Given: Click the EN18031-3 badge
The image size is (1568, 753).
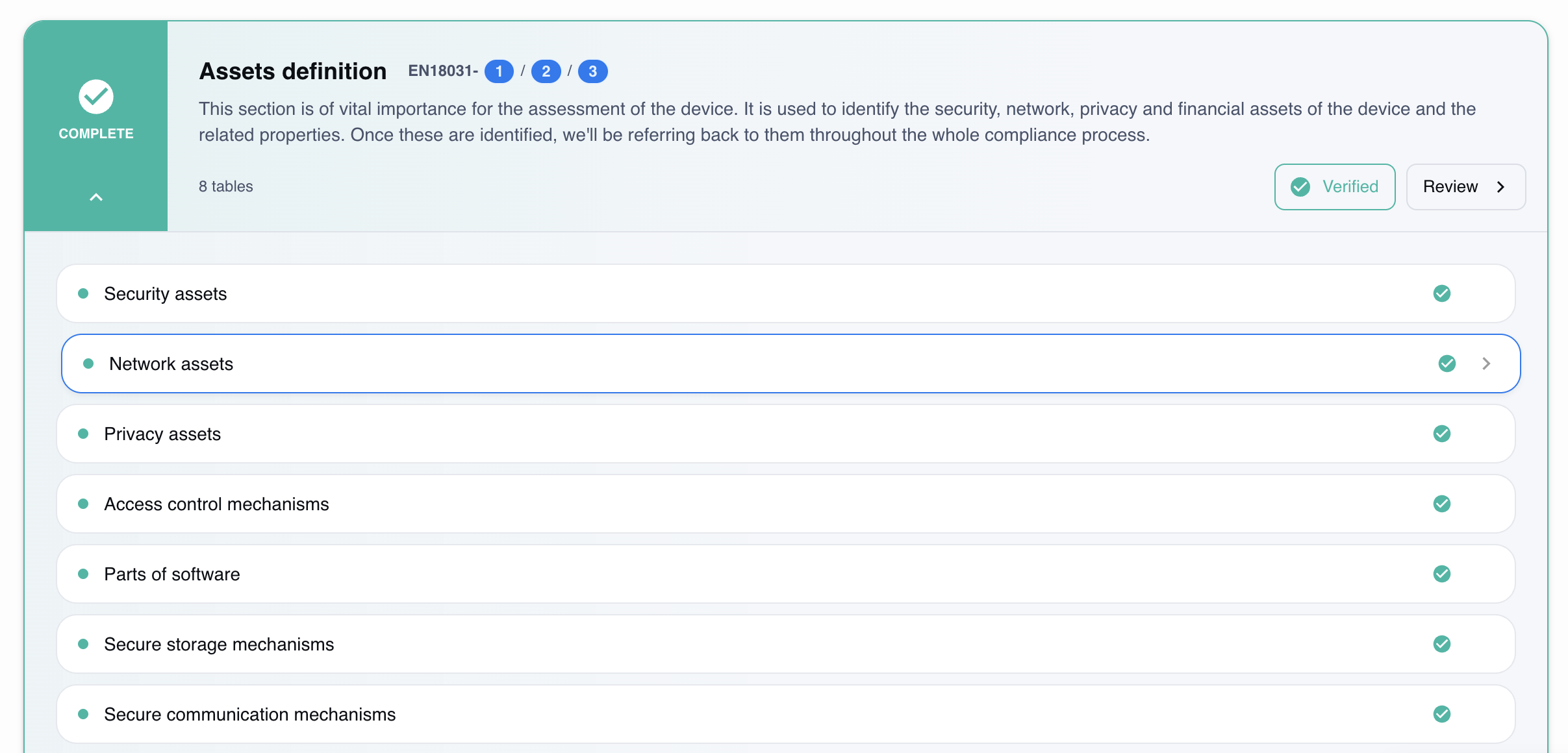Looking at the screenshot, I should pyautogui.click(x=593, y=71).
